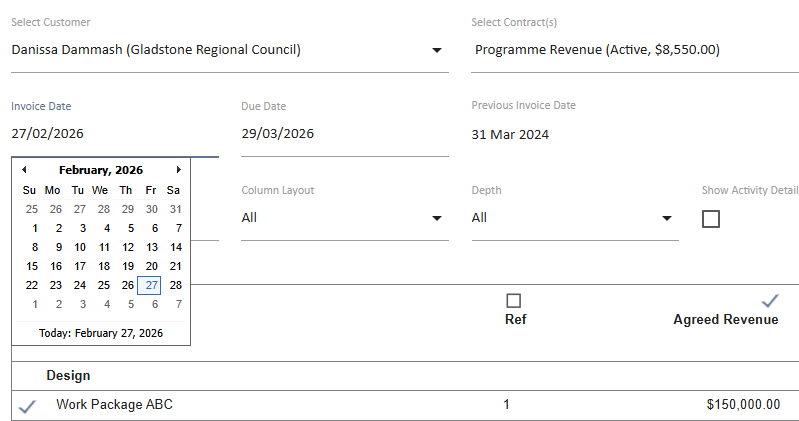This screenshot has width=799, height=421.
Task: Go to previous month in calendar
Action: tap(24, 170)
